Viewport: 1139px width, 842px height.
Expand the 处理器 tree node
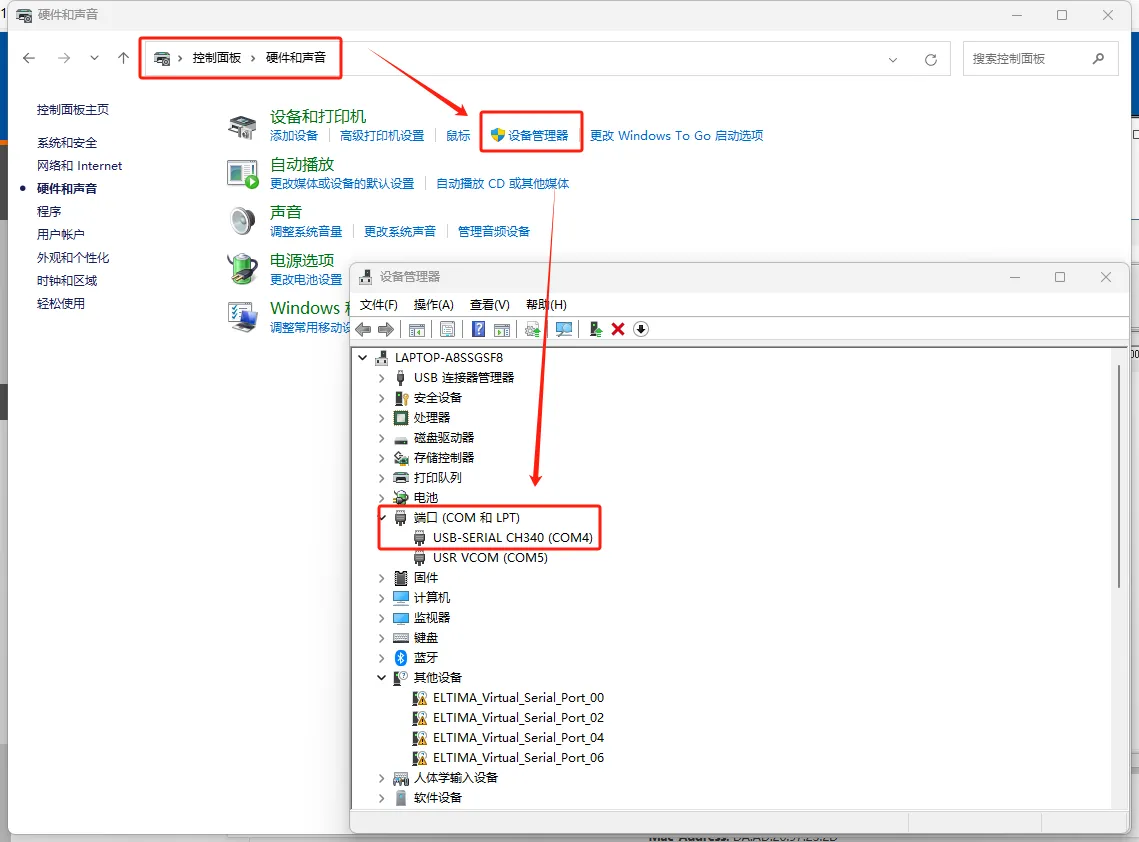coord(381,418)
